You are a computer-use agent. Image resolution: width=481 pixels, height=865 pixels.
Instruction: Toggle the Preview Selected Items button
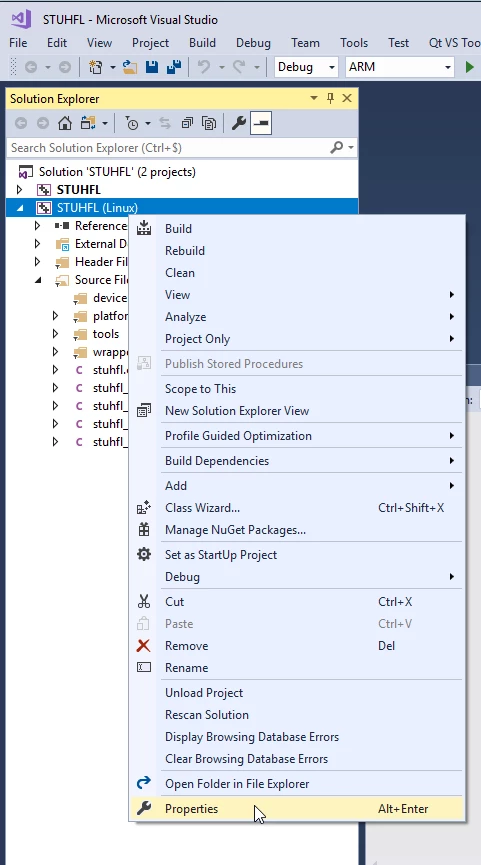click(260, 123)
